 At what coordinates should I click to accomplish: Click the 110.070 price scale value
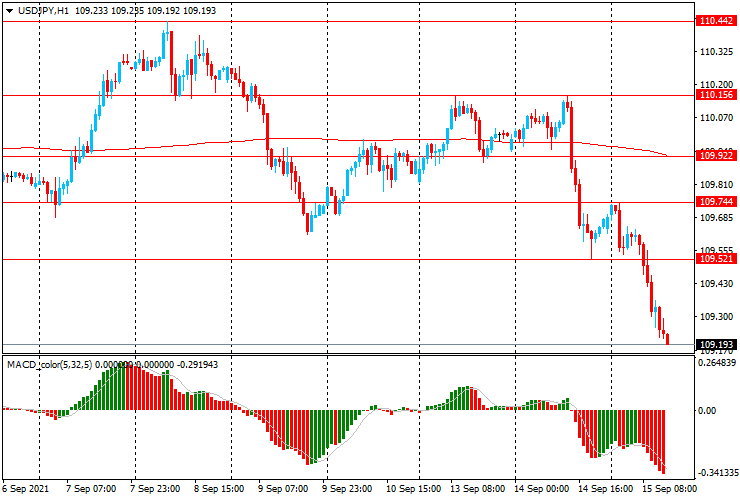tap(716, 118)
